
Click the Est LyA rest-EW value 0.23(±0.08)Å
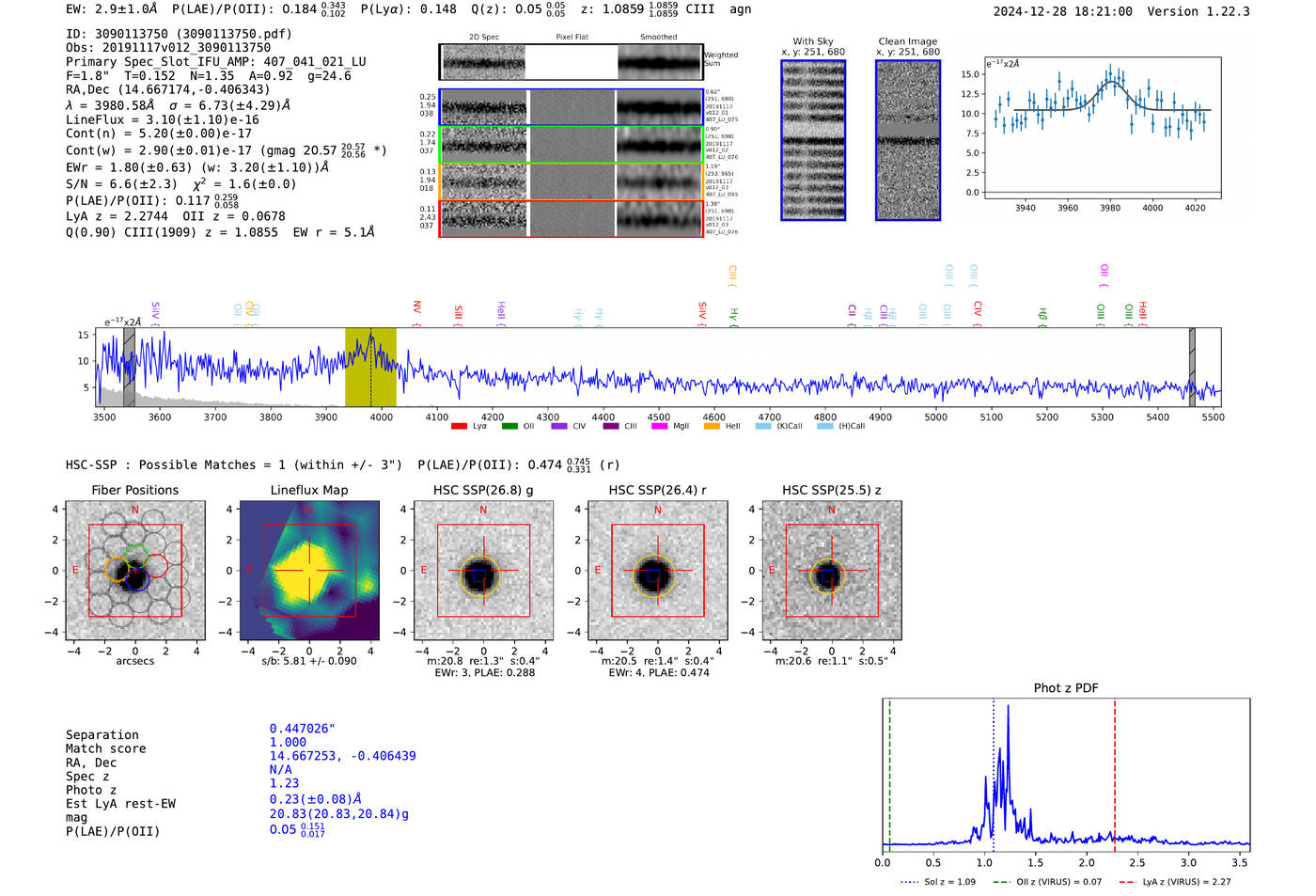click(316, 799)
